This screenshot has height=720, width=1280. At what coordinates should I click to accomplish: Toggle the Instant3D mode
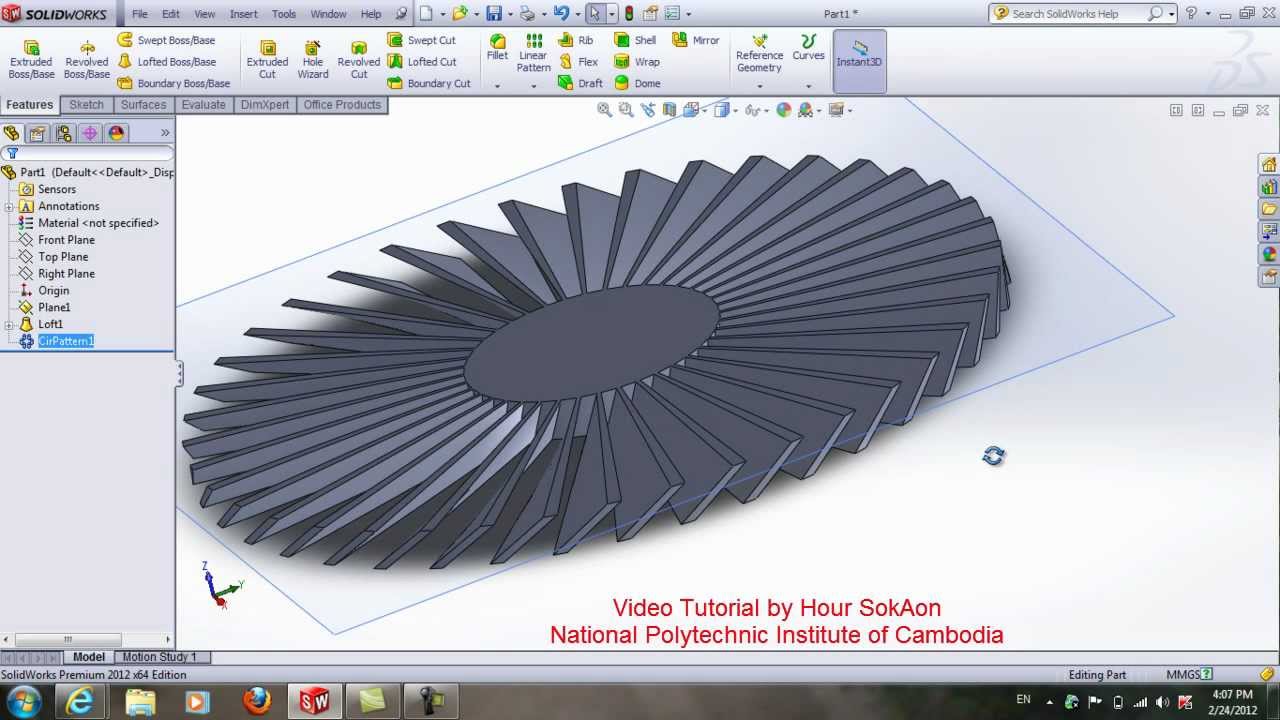click(x=859, y=60)
